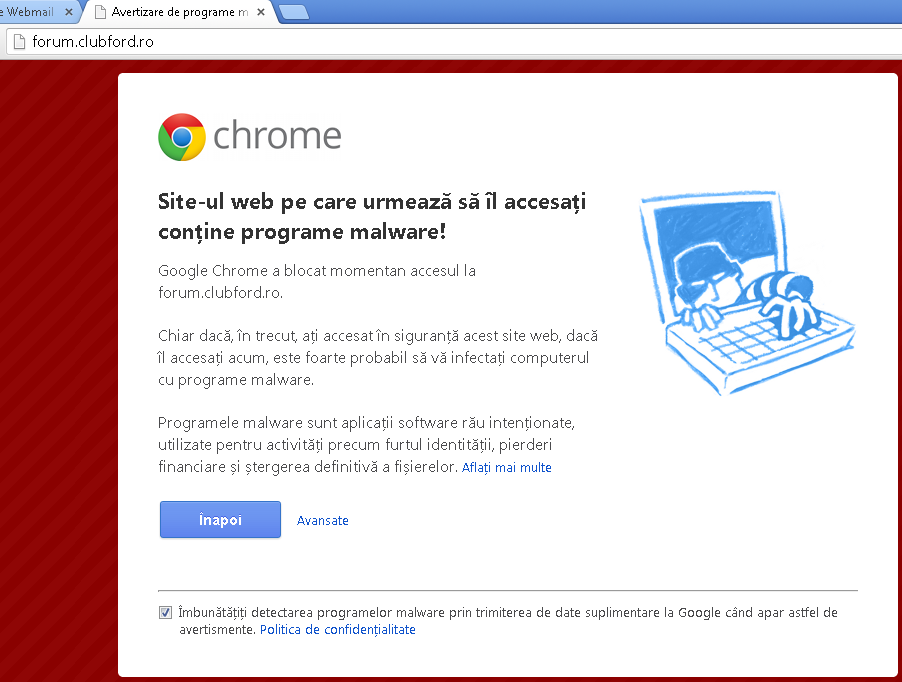Screen dimensions: 902x682
Task: Click the warning tab's page favicon
Action: (x=100, y=12)
